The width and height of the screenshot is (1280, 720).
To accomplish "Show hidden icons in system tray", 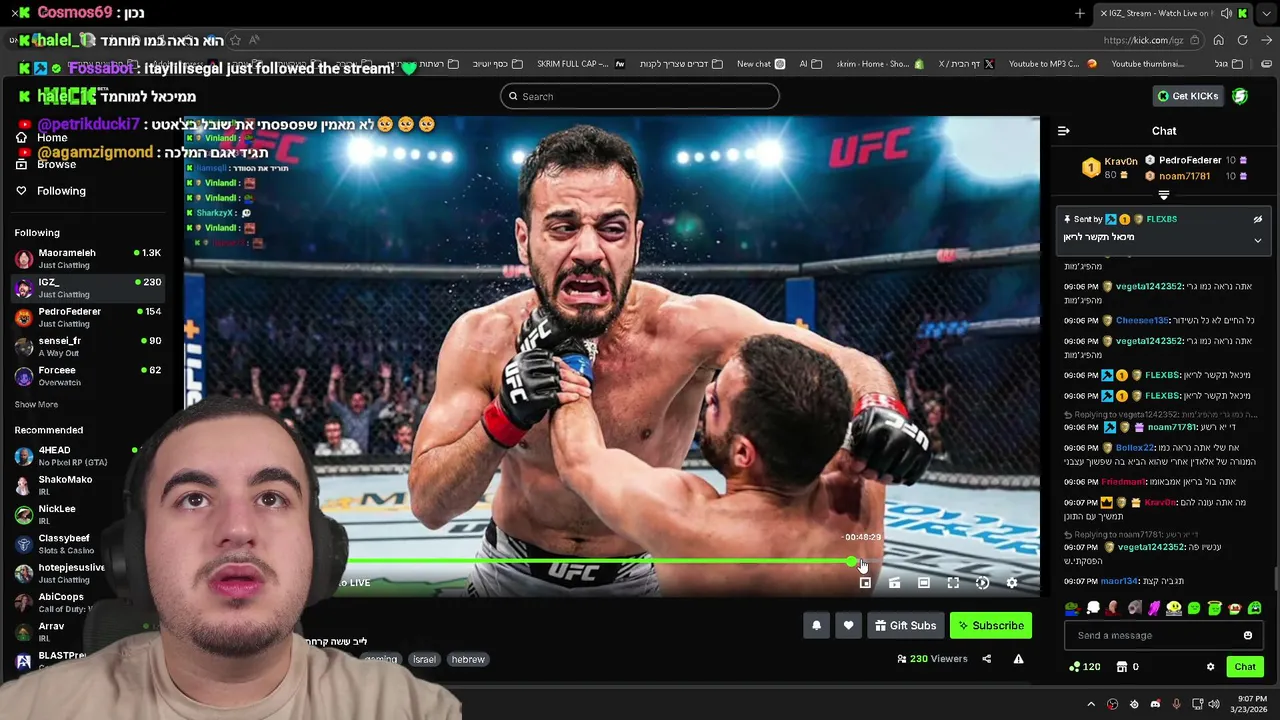I will pyautogui.click(x=1091, y=704).
